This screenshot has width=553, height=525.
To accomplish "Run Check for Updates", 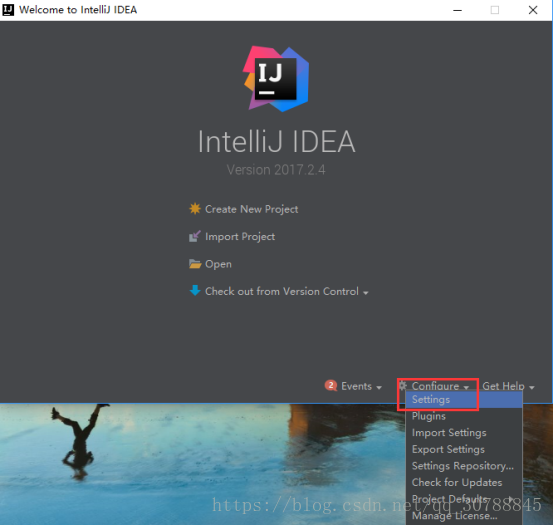I will pyautogui.click(x=464, y=482).
